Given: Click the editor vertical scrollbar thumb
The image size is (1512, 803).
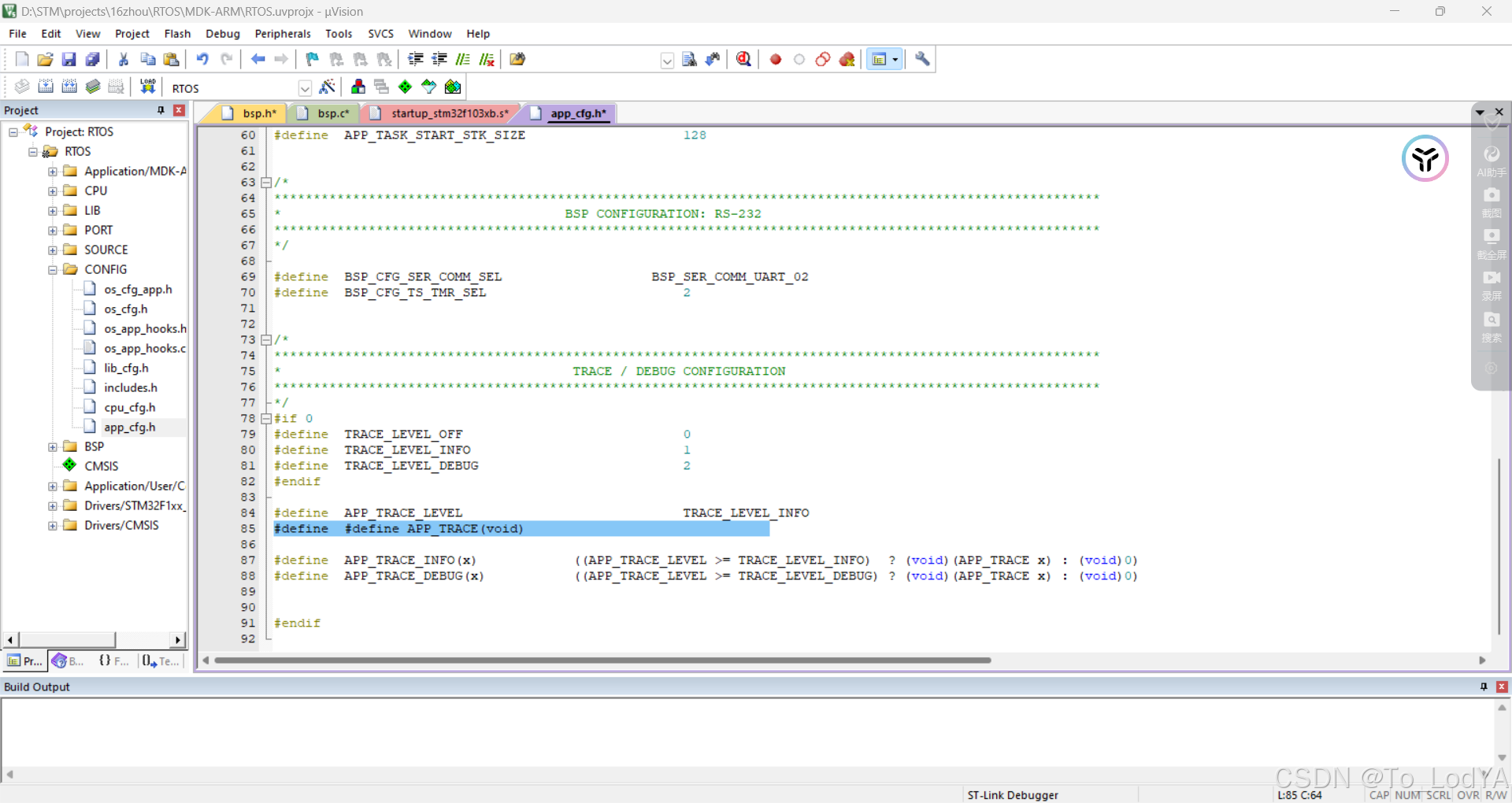Looking at the screenshot, I should tap(1500, 545).
